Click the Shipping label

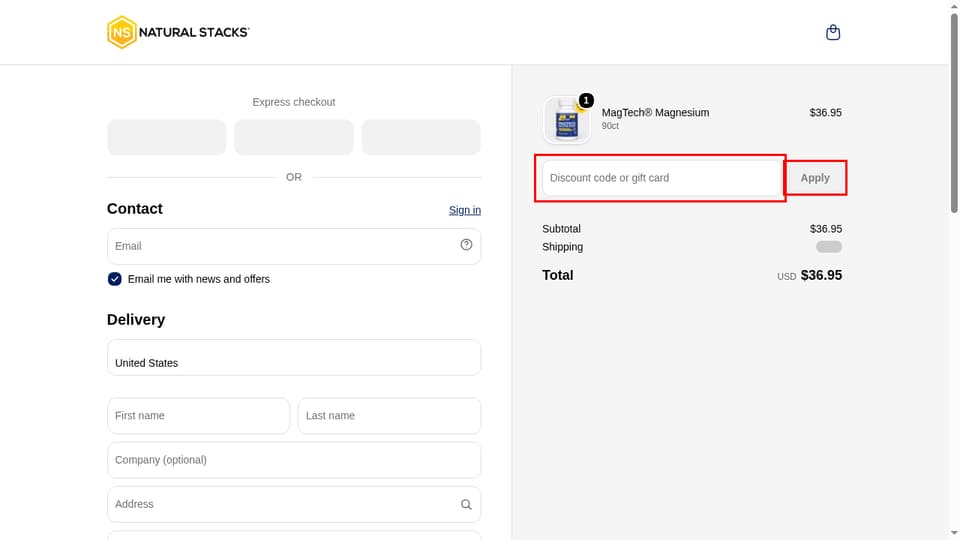coord(562,247)
